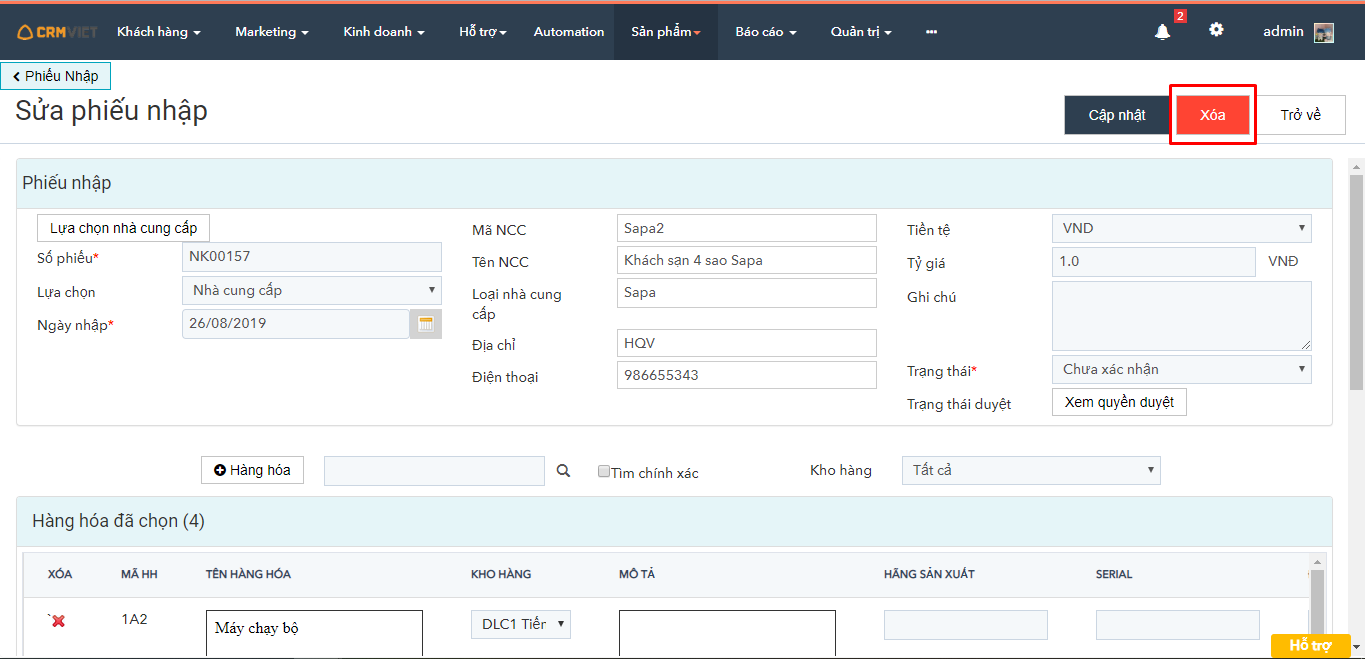Remove the Máy chạy bộ row with red X
1365x659 pixels.
pyautogui.click(x=58, y=621)
